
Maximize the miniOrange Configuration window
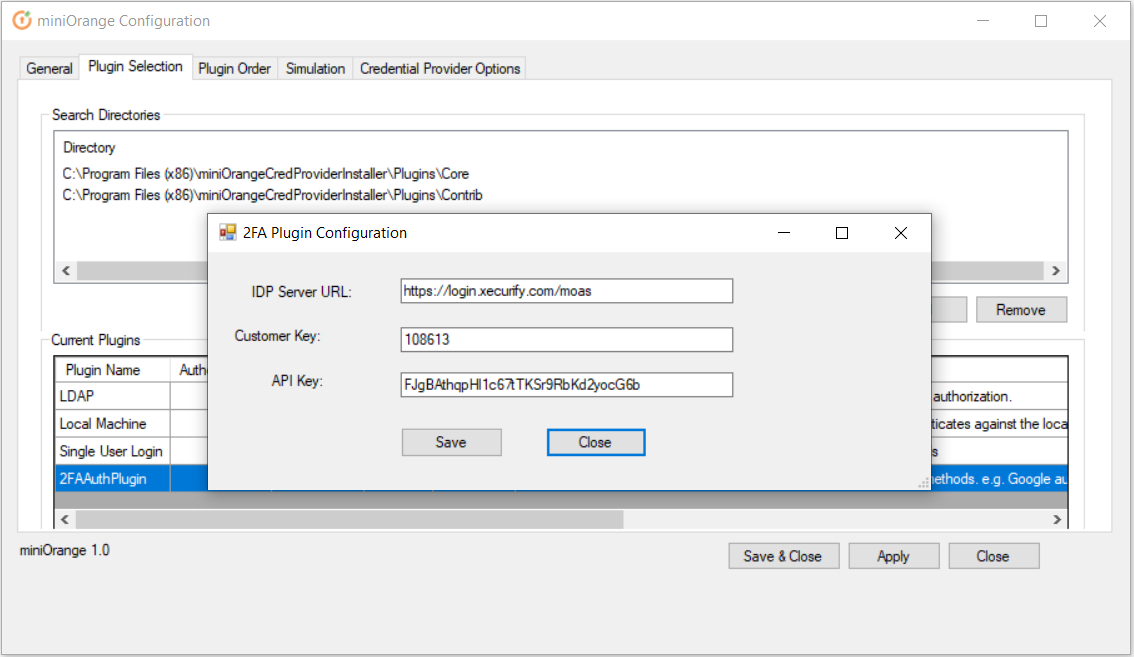pos(1041,21)
